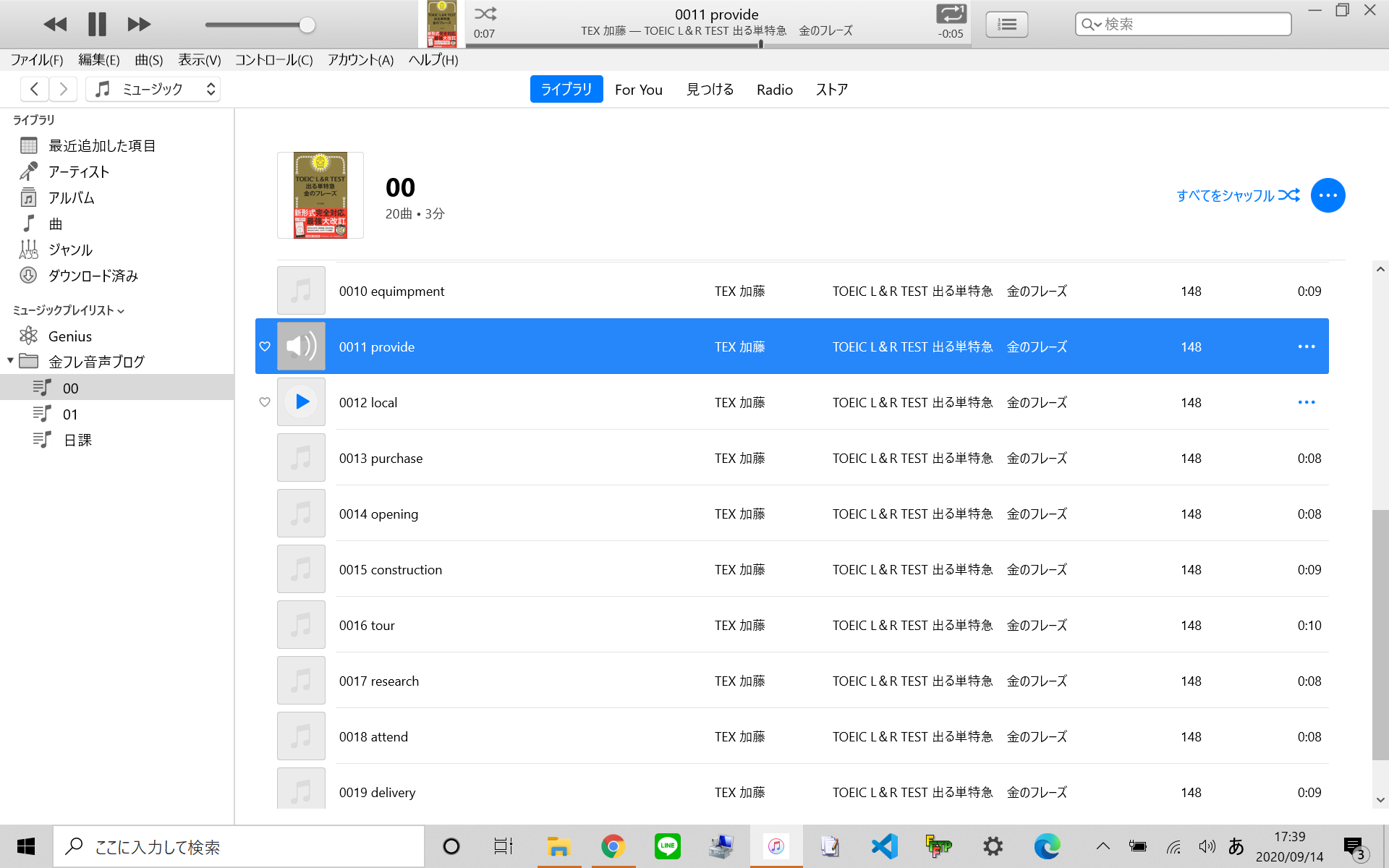
Task: Pause the current playback
Action: point(97,25)
